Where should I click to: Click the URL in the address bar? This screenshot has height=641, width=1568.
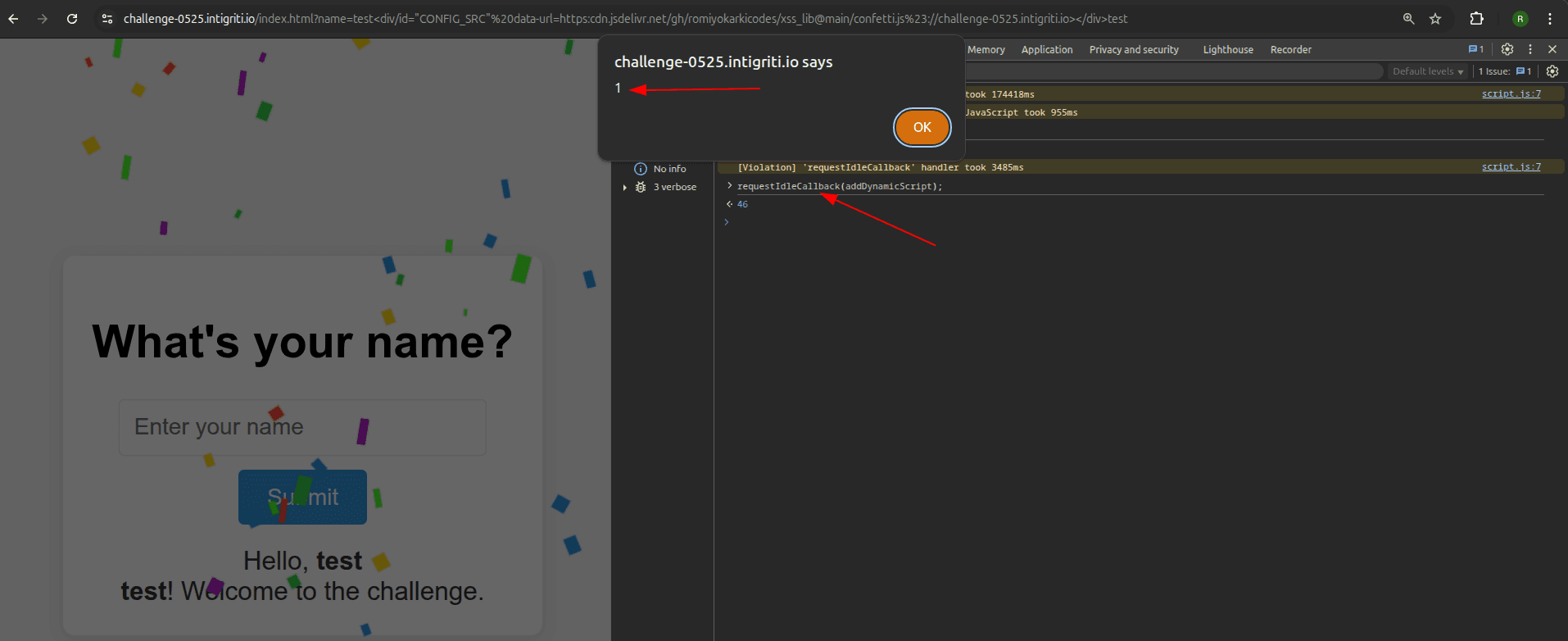point(625,18)
